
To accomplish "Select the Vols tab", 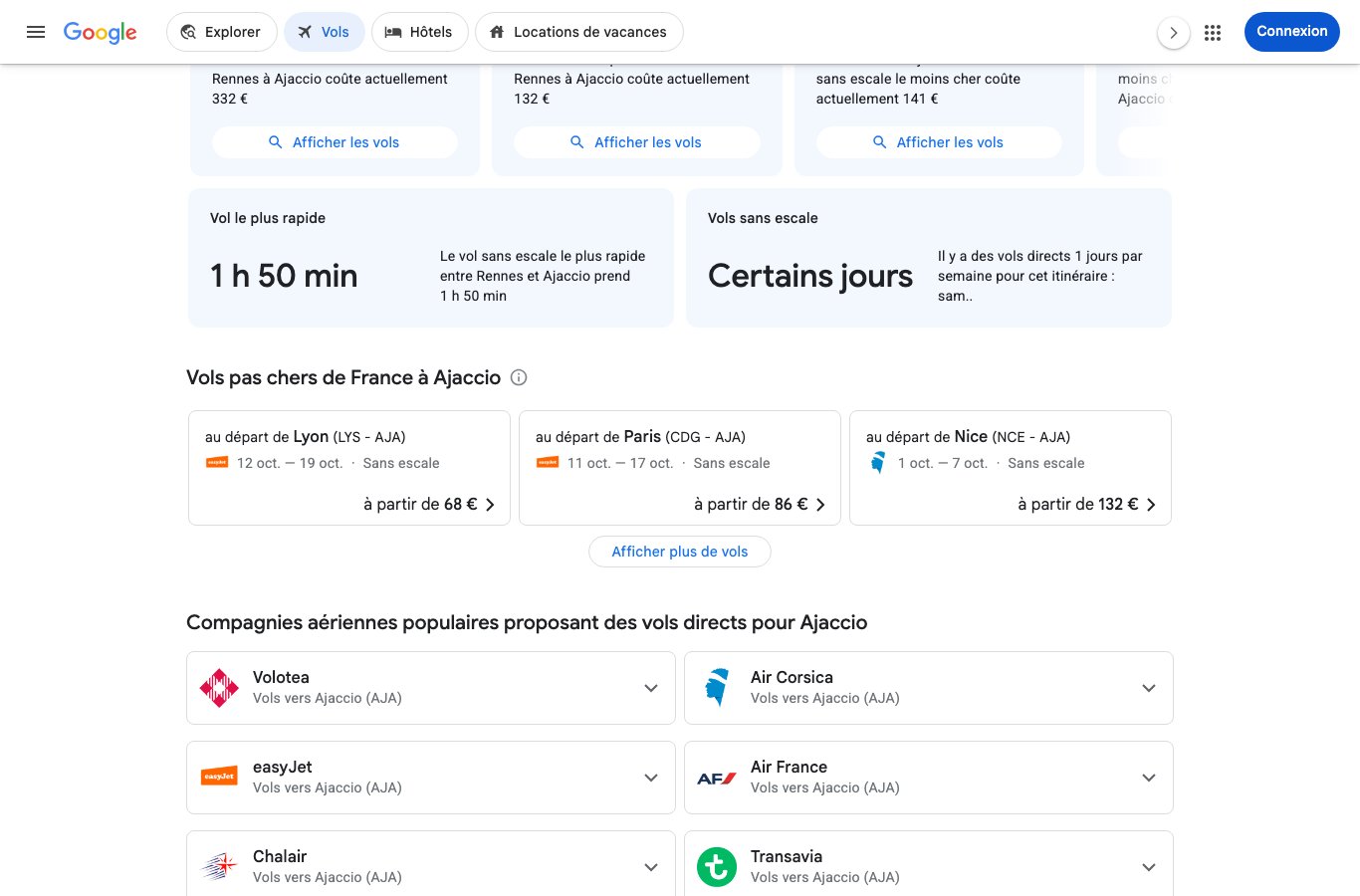I will point(325,32).
